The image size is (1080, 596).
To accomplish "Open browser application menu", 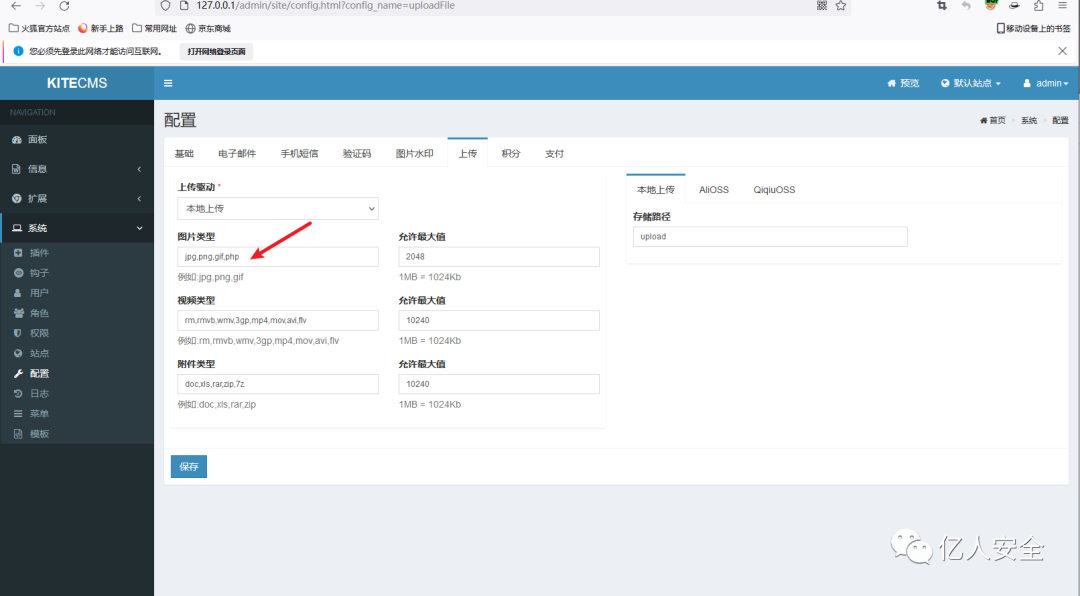I will (1063, 6).
